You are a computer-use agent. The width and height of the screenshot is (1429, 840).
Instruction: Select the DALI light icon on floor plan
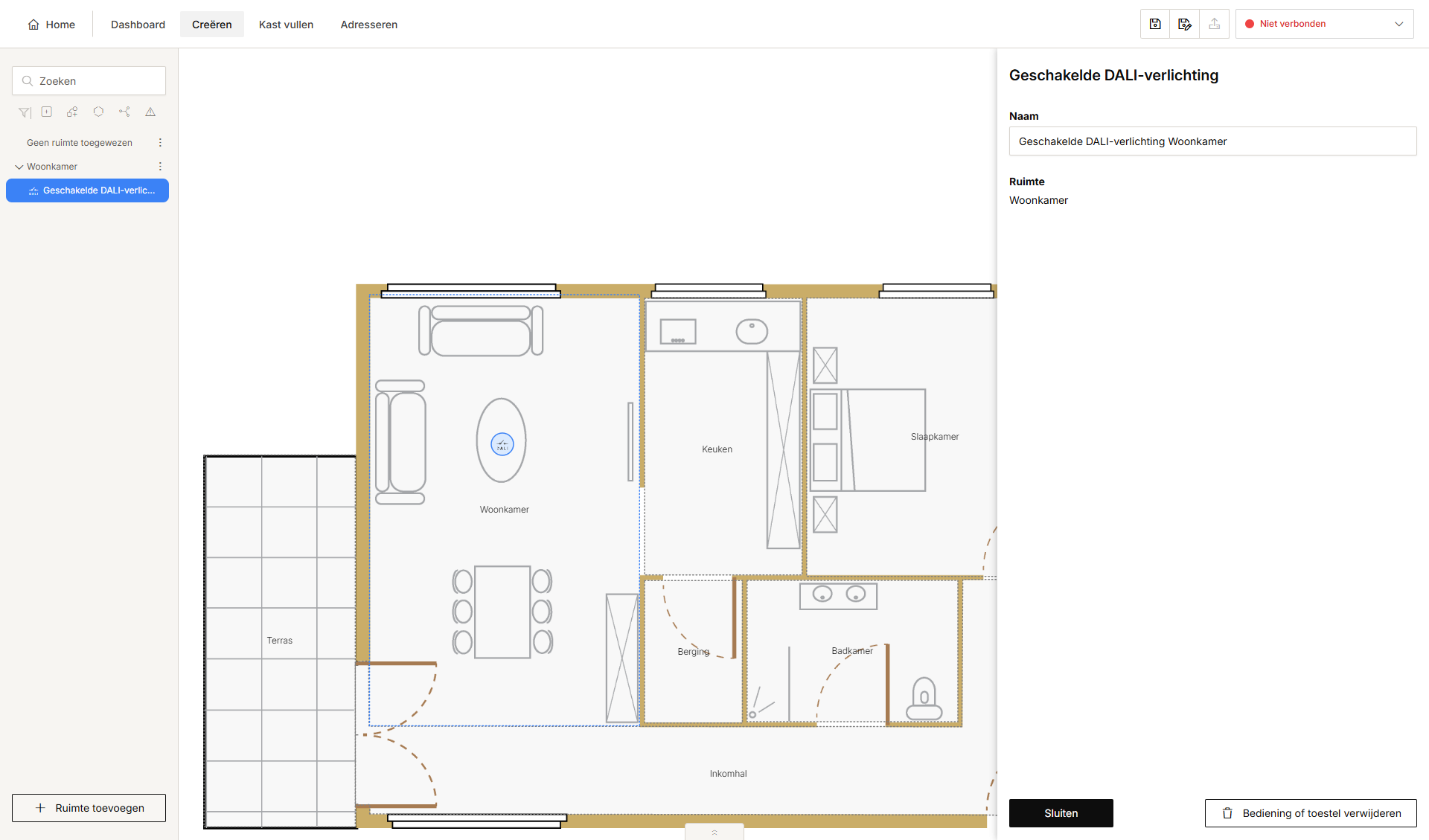coord(502,444)
